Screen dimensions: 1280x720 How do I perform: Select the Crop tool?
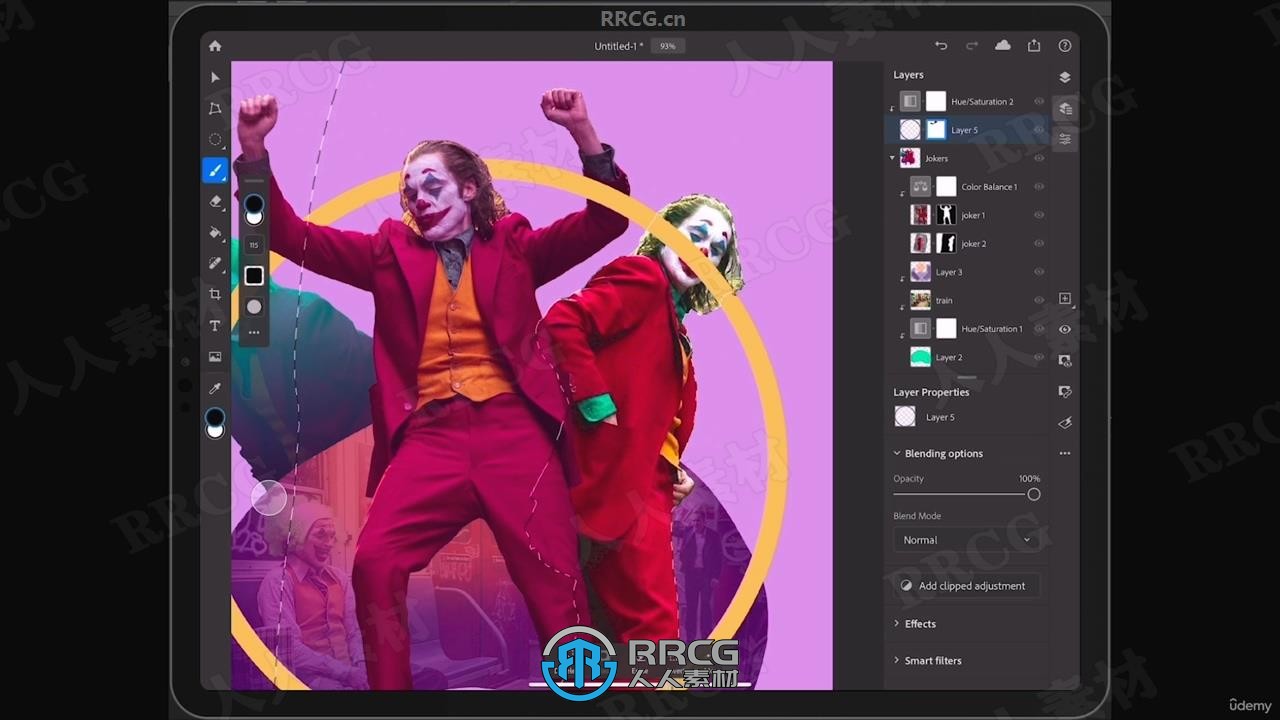pyautogui.click(x=215, y=294)
